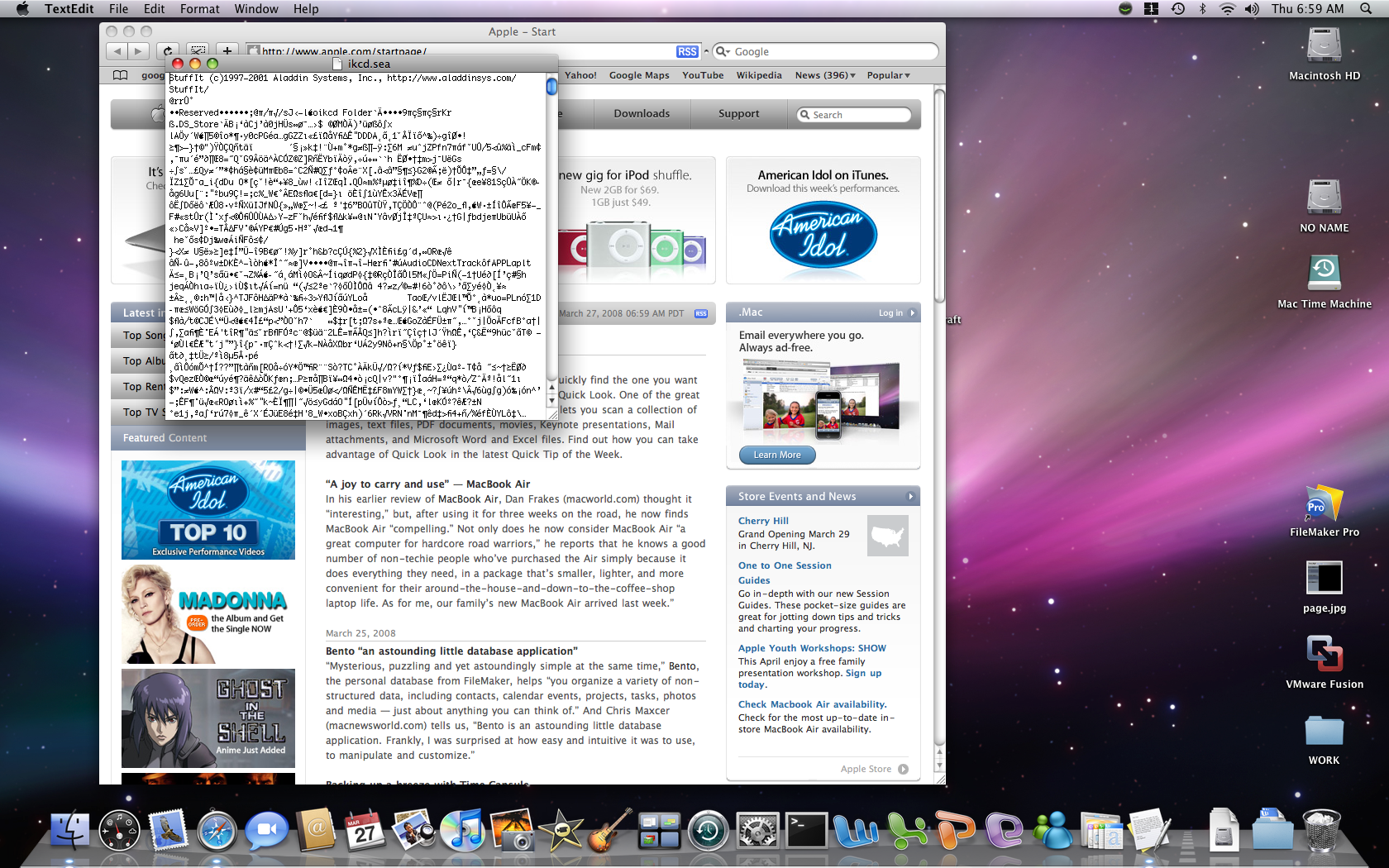The height and width of the screenshot is (868, 1389).
Task: Follow the Check Macbook Air availability link
Action: (812, 704)
